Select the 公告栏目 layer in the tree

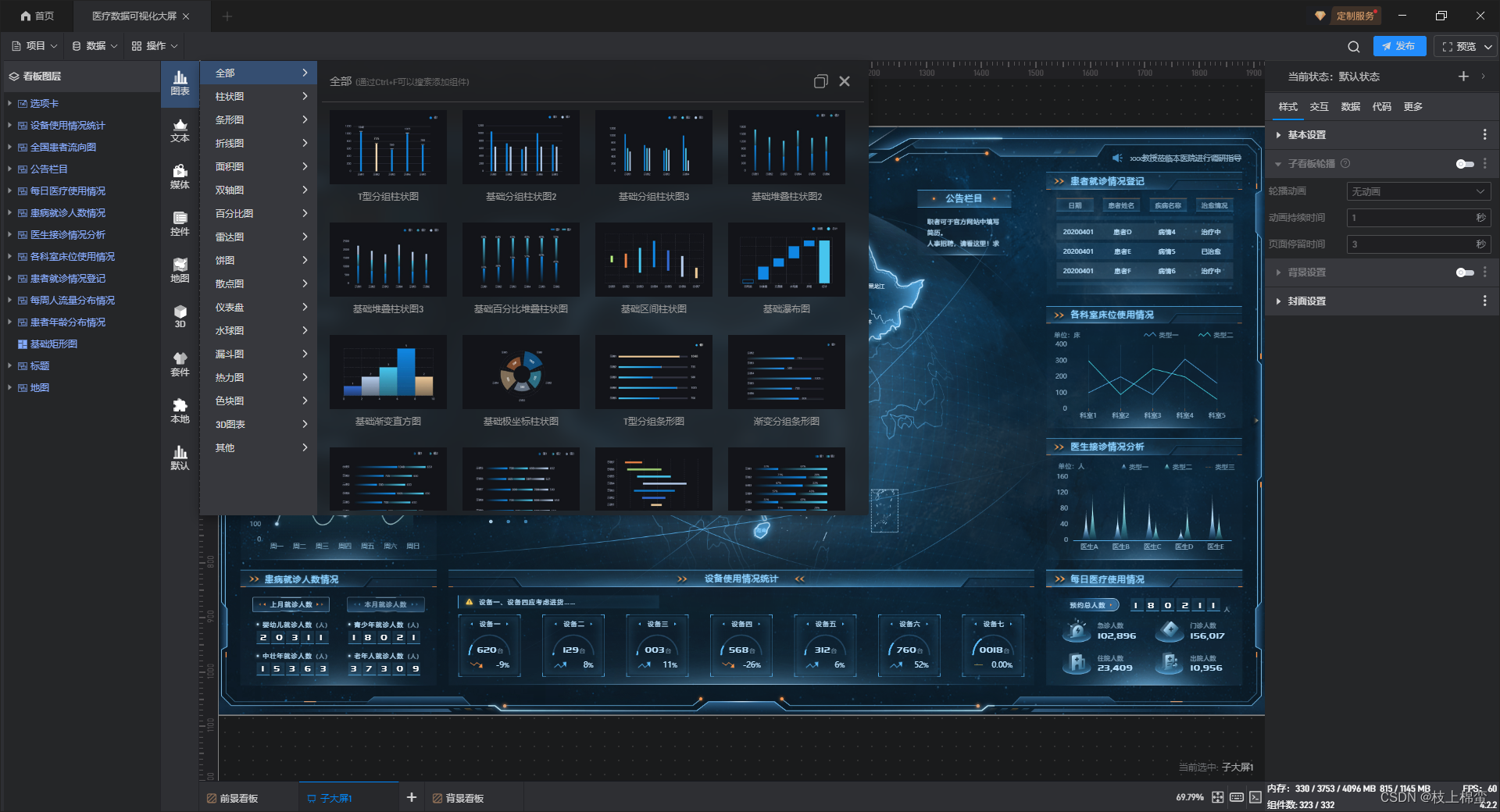pyautogui.click(x=49, y=169)
